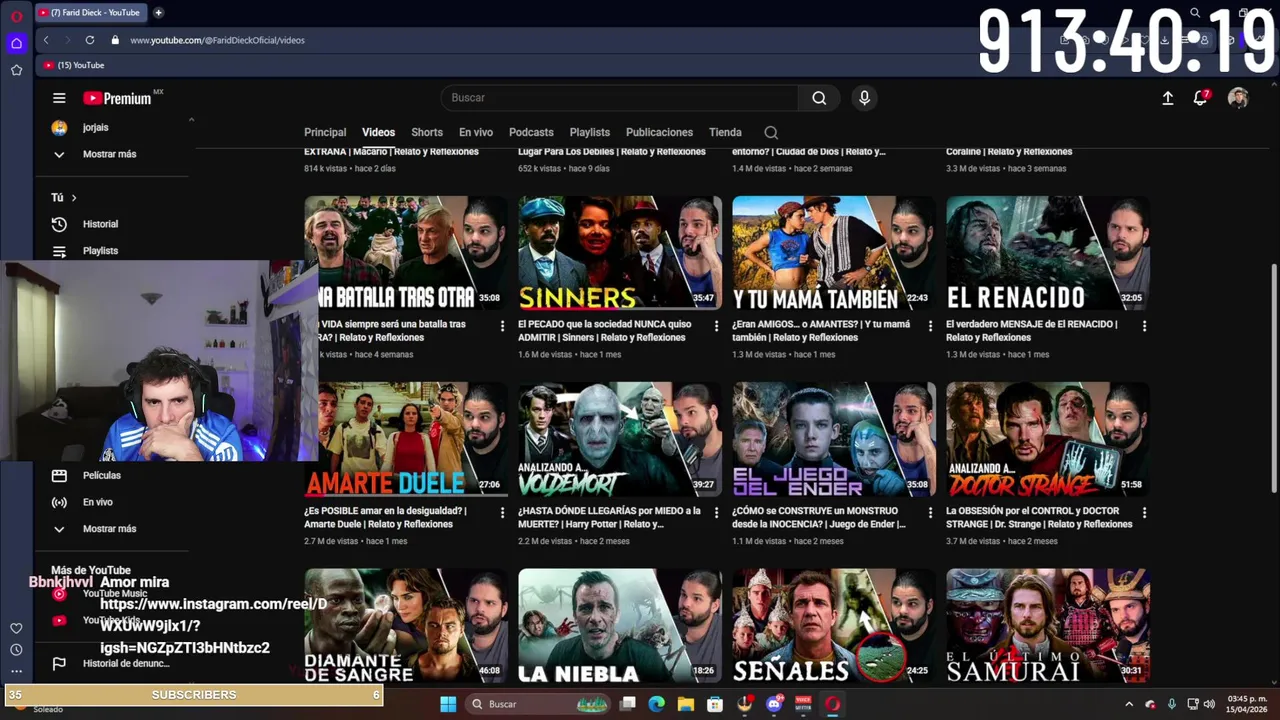The height and width of the screenshot is (720, 1280).
Task: Click the browser address bar URL
Action: coord(217,40)
